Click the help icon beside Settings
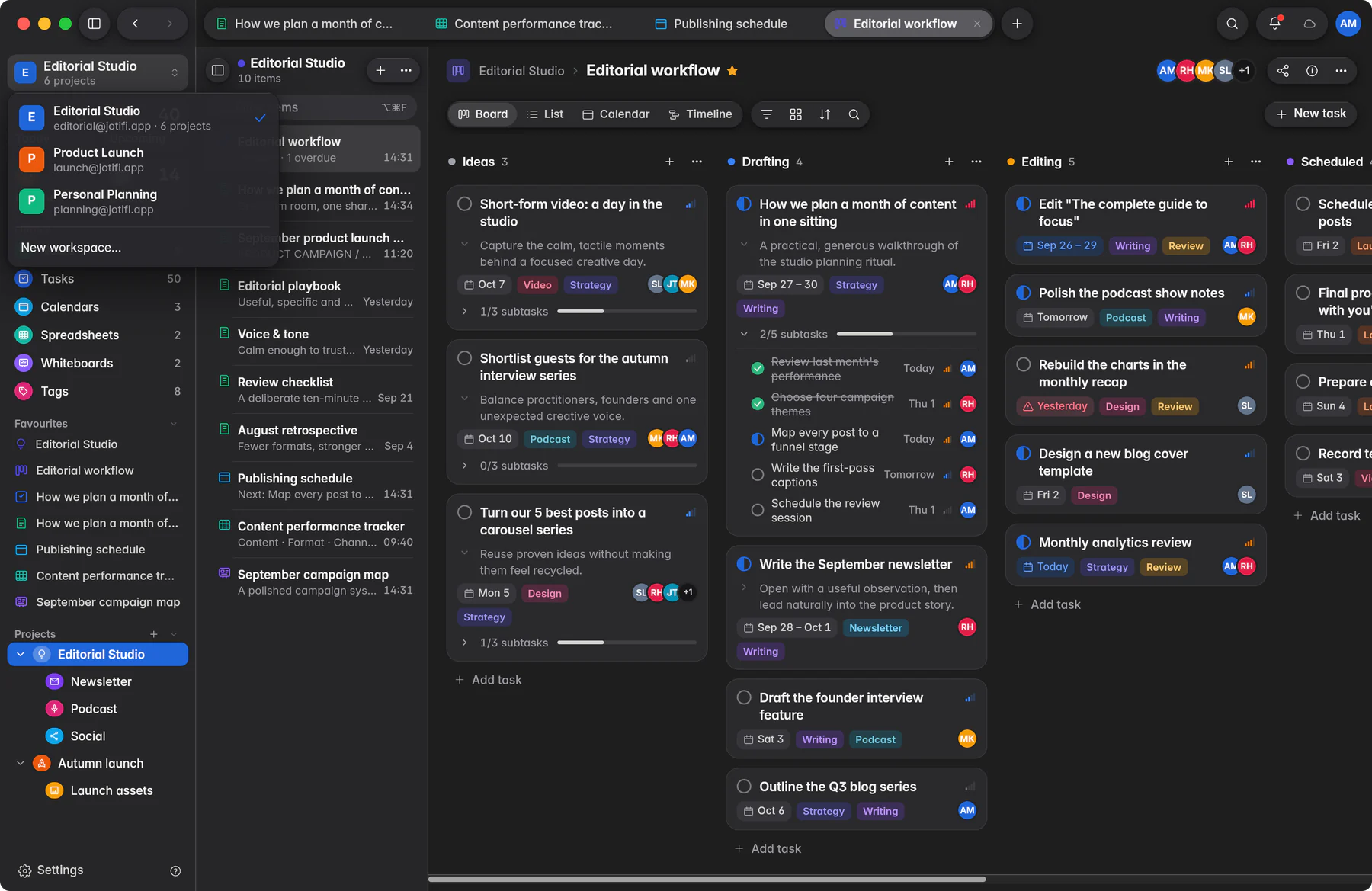This screenshot has height=891, width=1372. pyautogui.click(x=175, y=870)
